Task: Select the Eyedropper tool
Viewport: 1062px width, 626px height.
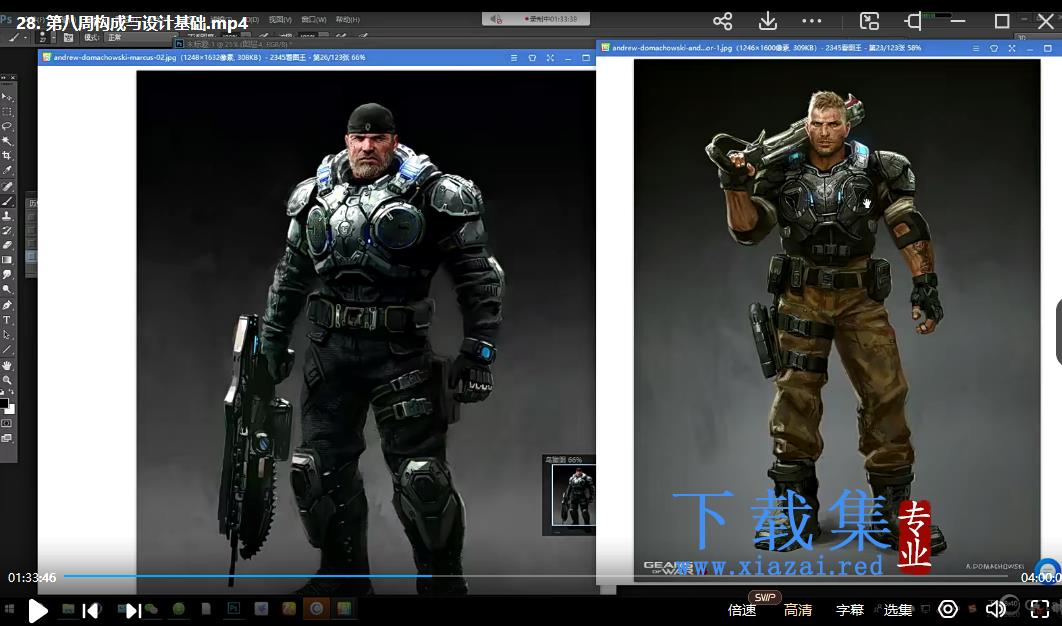Action: click(7, 171)
